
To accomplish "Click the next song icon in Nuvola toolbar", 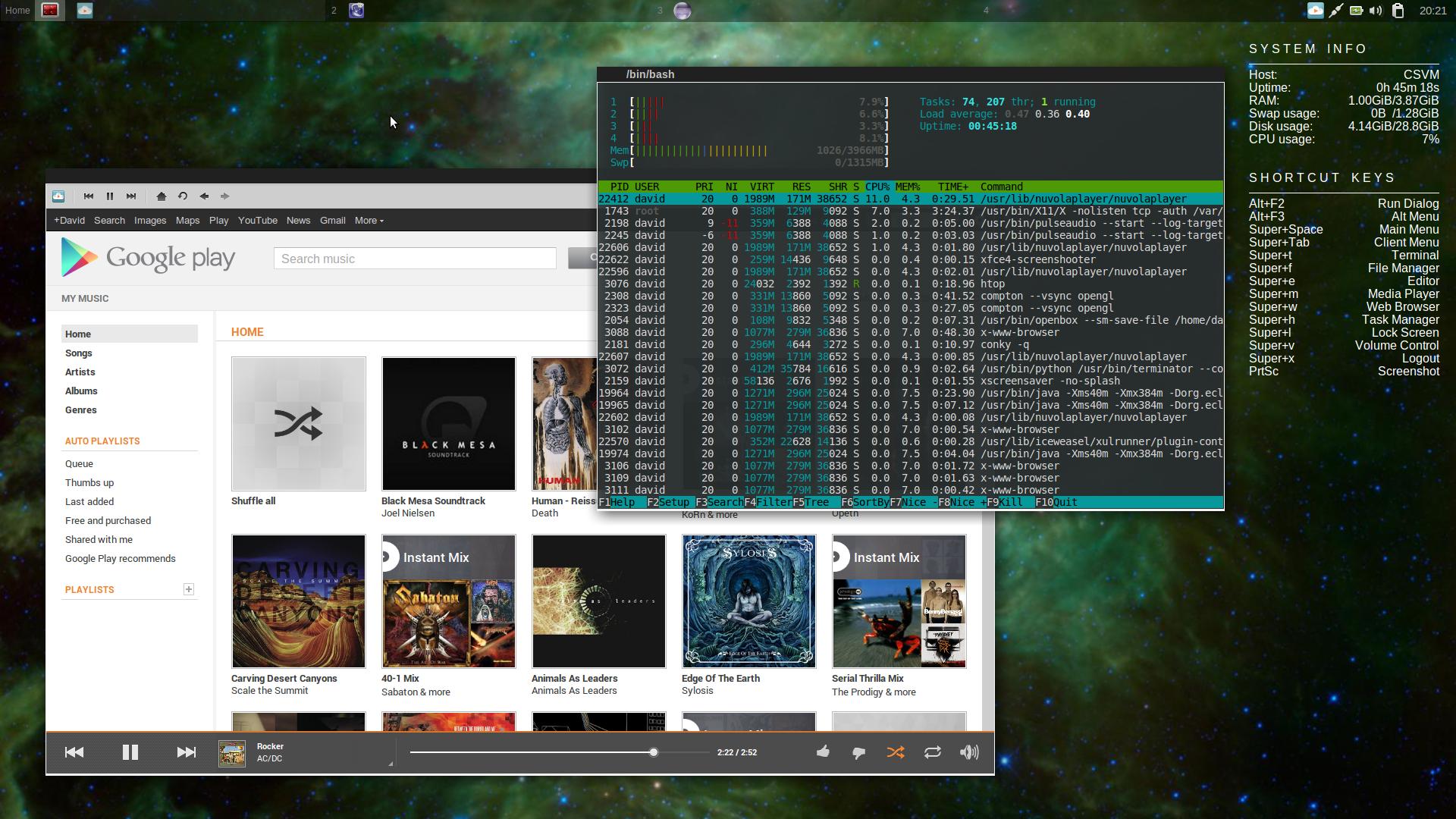I will pyautogui.click(x=131, y=196).
